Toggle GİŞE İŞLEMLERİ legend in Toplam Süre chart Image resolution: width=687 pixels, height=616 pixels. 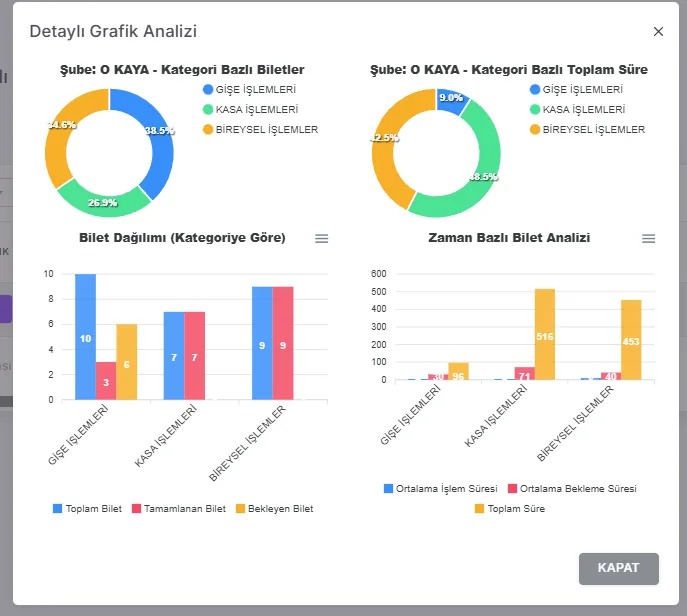577,89
